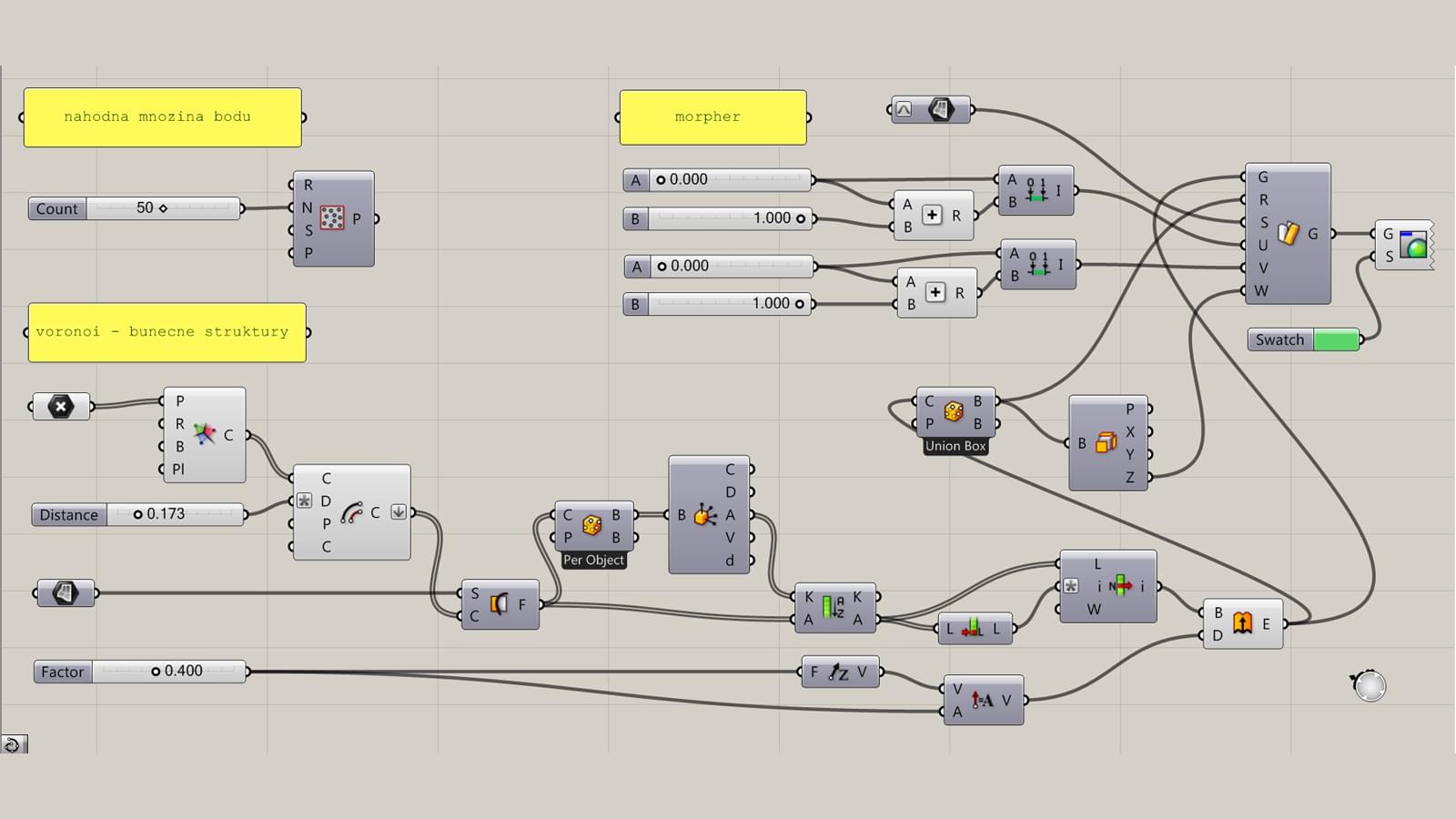1456x819 pixels.
Task: Click the Box Properties Z output
Action: coord(1130,477)
